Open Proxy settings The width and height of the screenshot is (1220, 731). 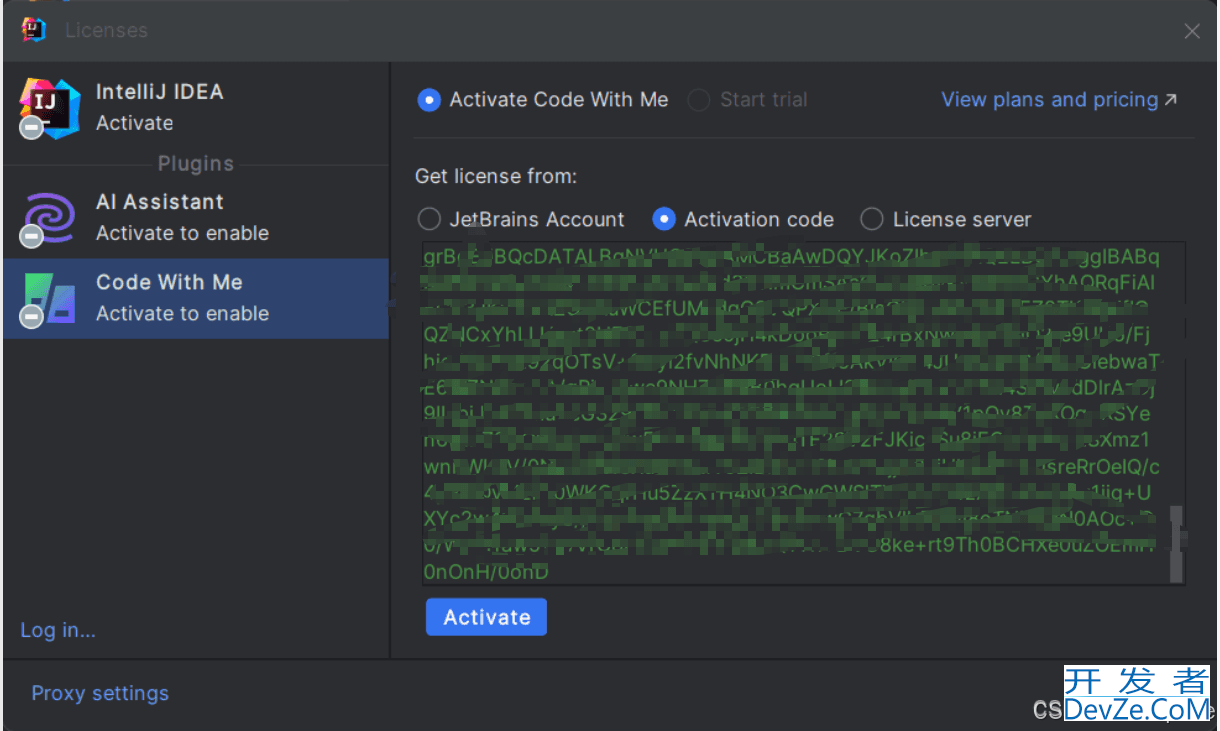coord(100,693)
